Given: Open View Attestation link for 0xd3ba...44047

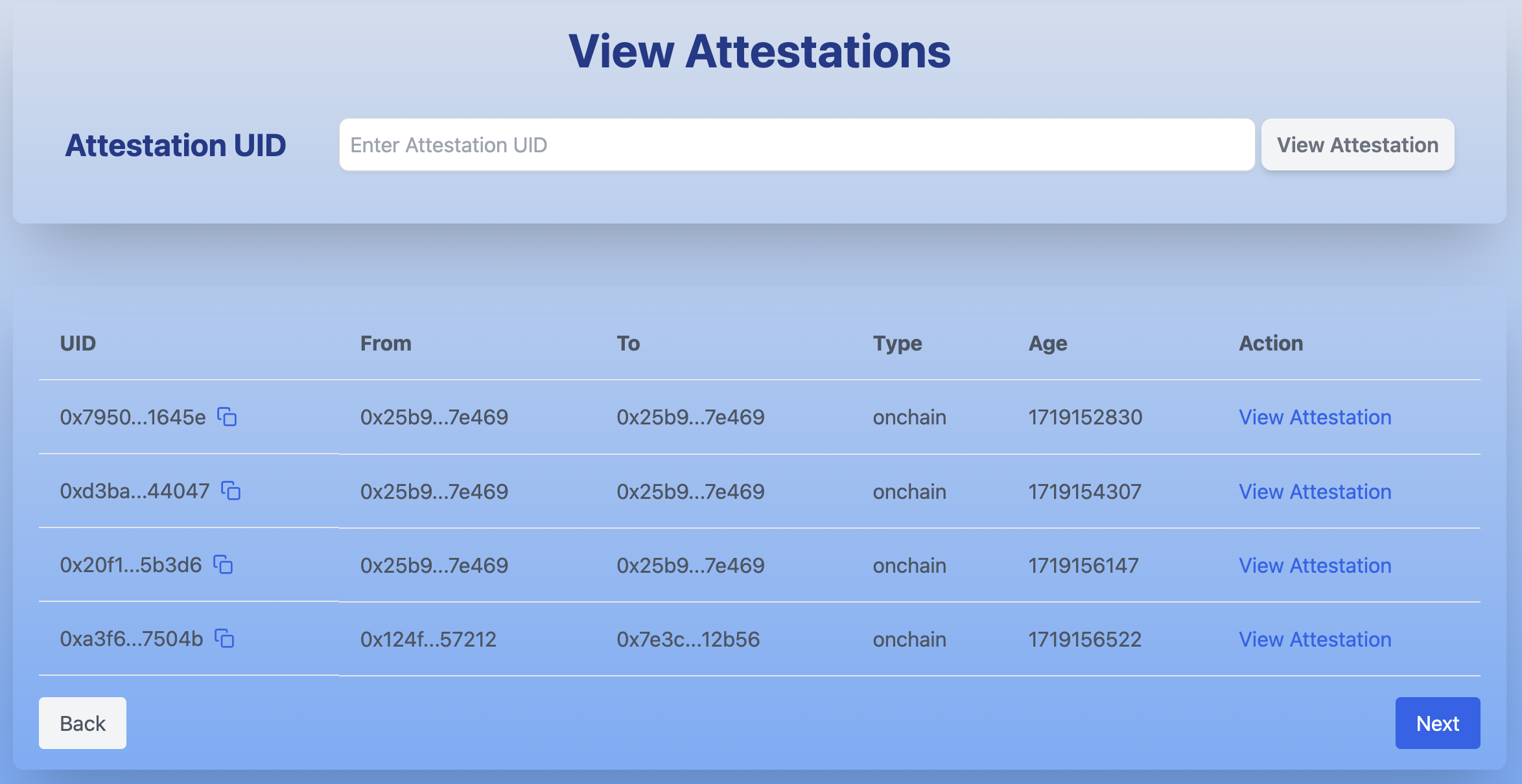Looking at the screenshot, I should 1315,492.
